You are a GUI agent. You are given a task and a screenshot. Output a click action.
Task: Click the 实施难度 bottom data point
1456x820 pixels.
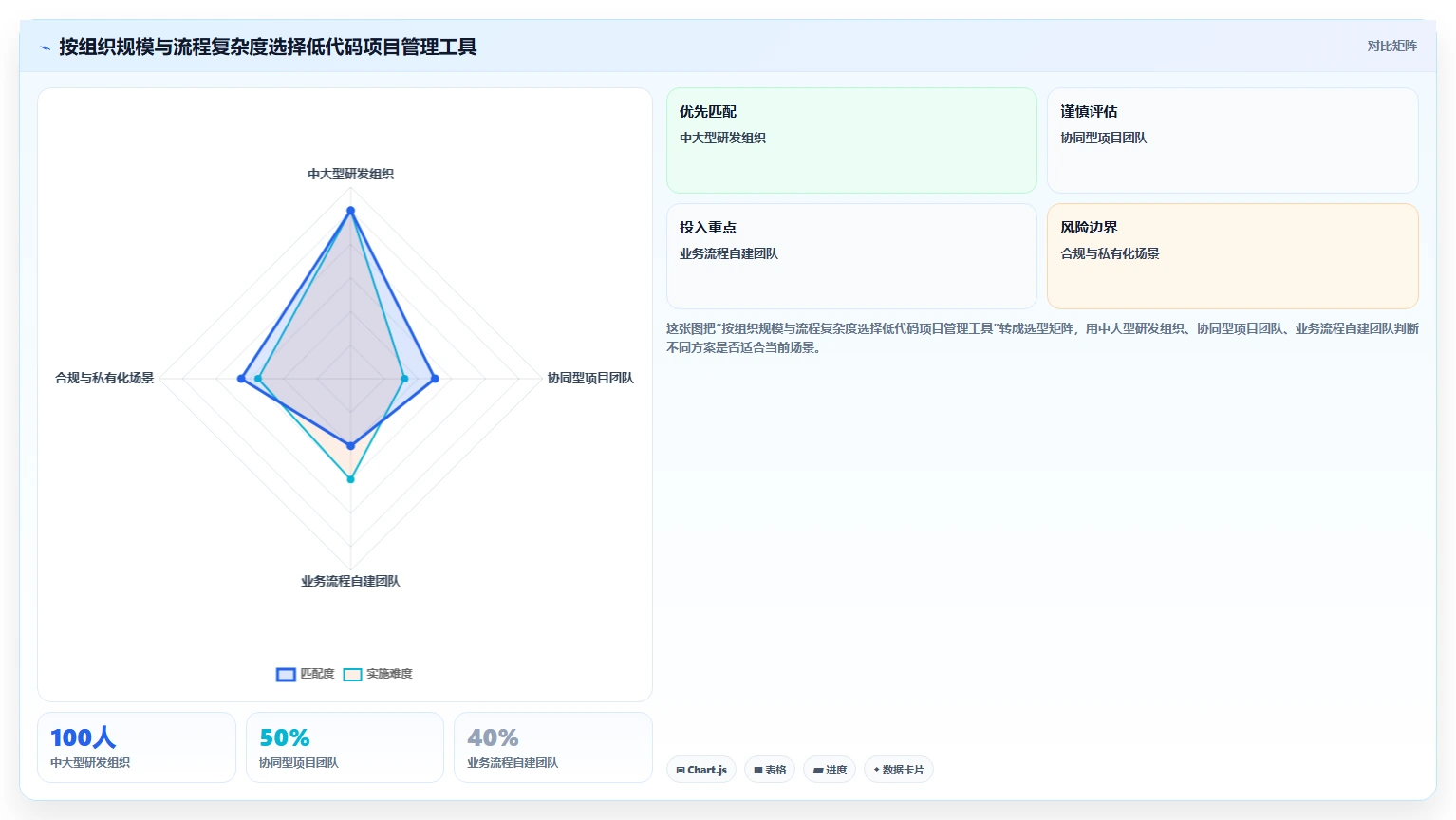(350, 479)
